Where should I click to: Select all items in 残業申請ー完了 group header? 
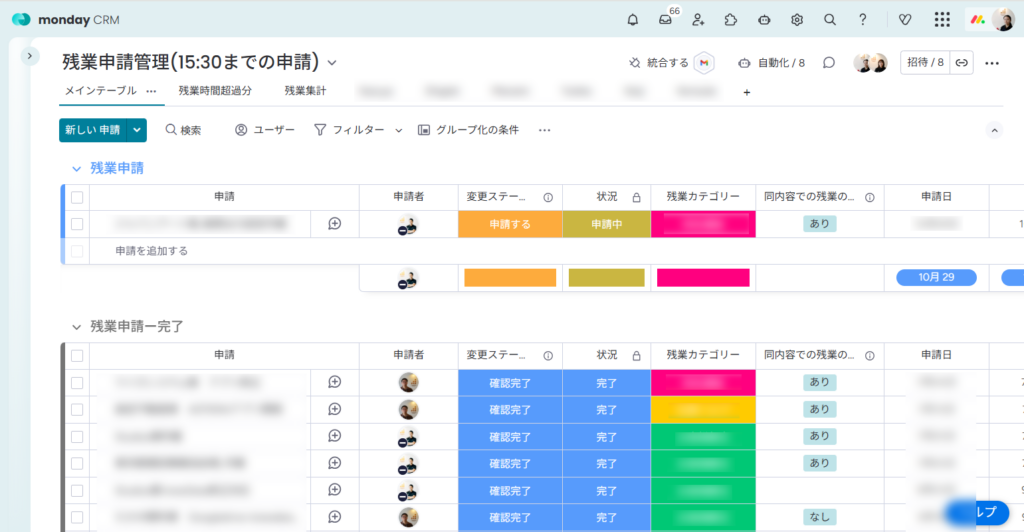click(x=77, y=355)
